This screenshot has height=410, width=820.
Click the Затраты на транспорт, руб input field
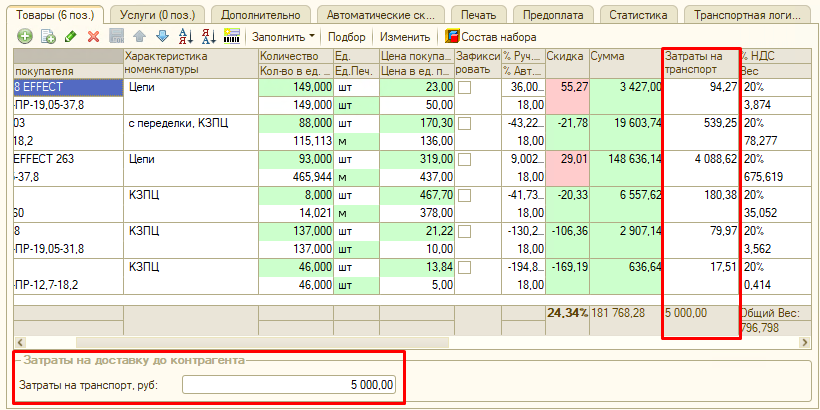289,385
